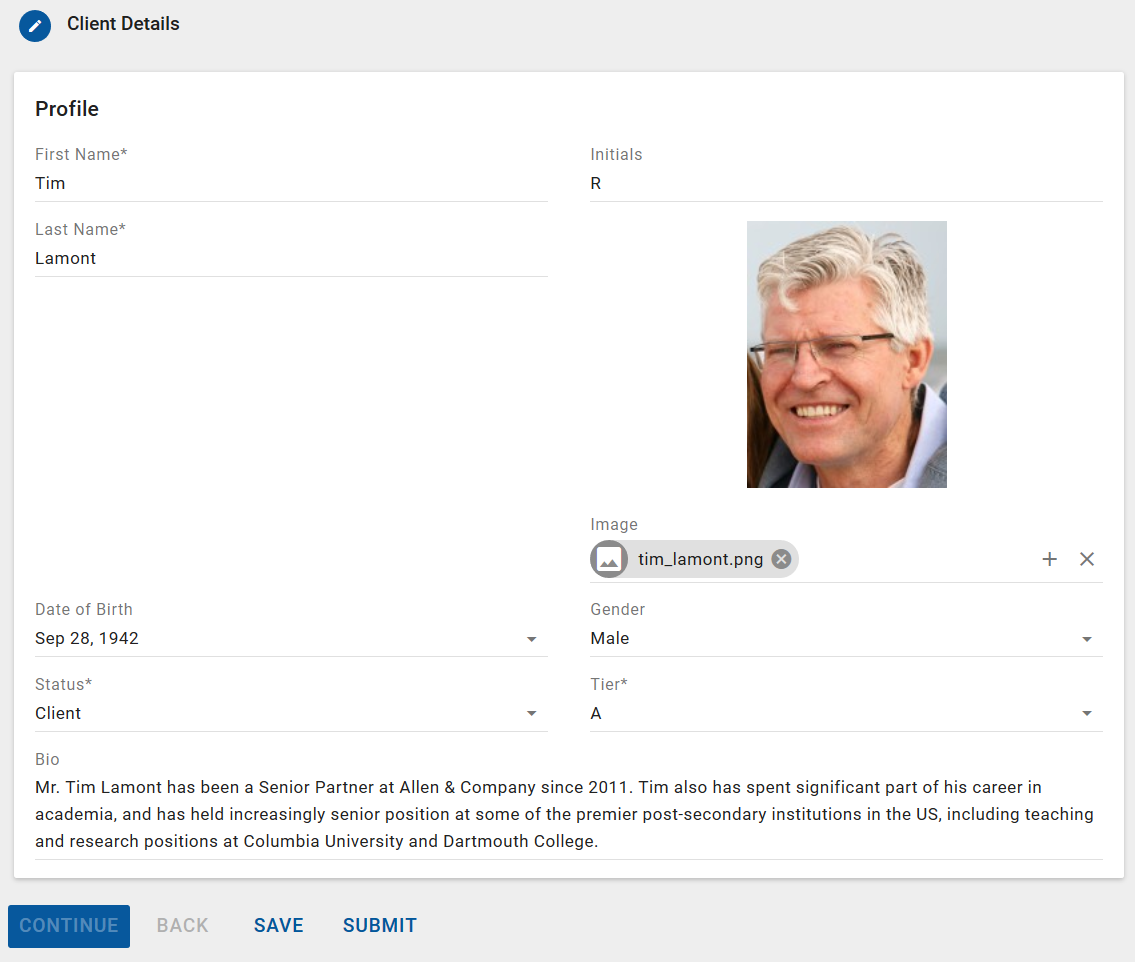Click the pencil edit icon beside Client Details

click(35, 25)
